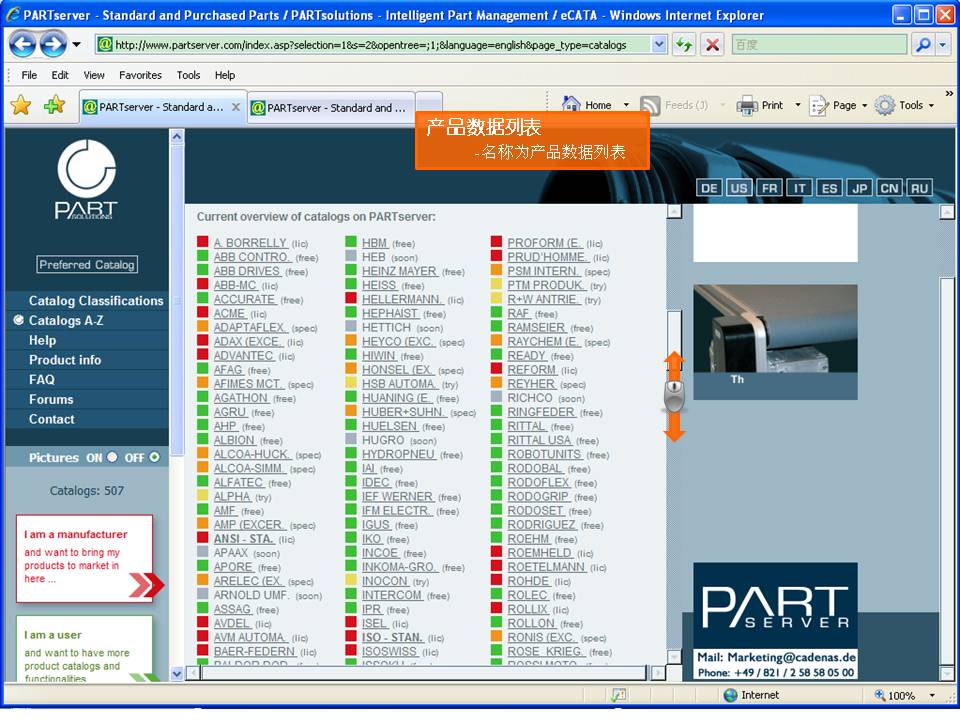Expand the Print dropdown arrow
Image resolution: width=960 pixels, height=720 pixels.
click(x=798, y=105)
